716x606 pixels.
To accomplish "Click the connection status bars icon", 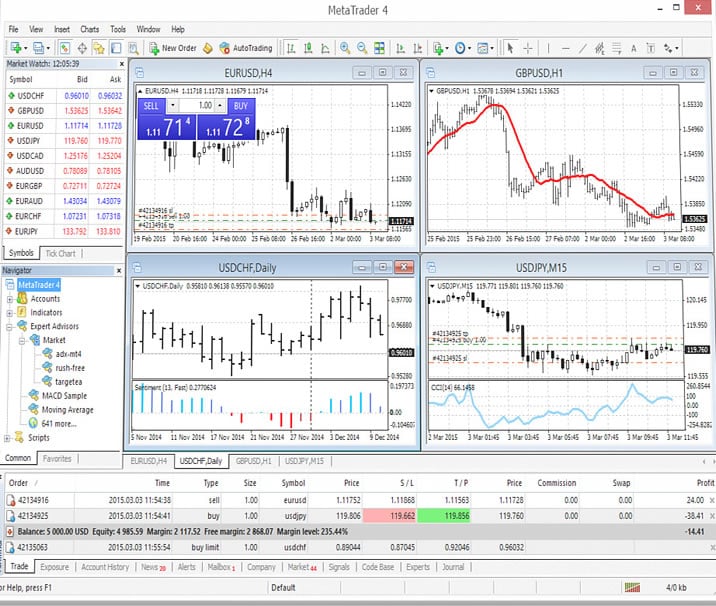I will 632,588.
